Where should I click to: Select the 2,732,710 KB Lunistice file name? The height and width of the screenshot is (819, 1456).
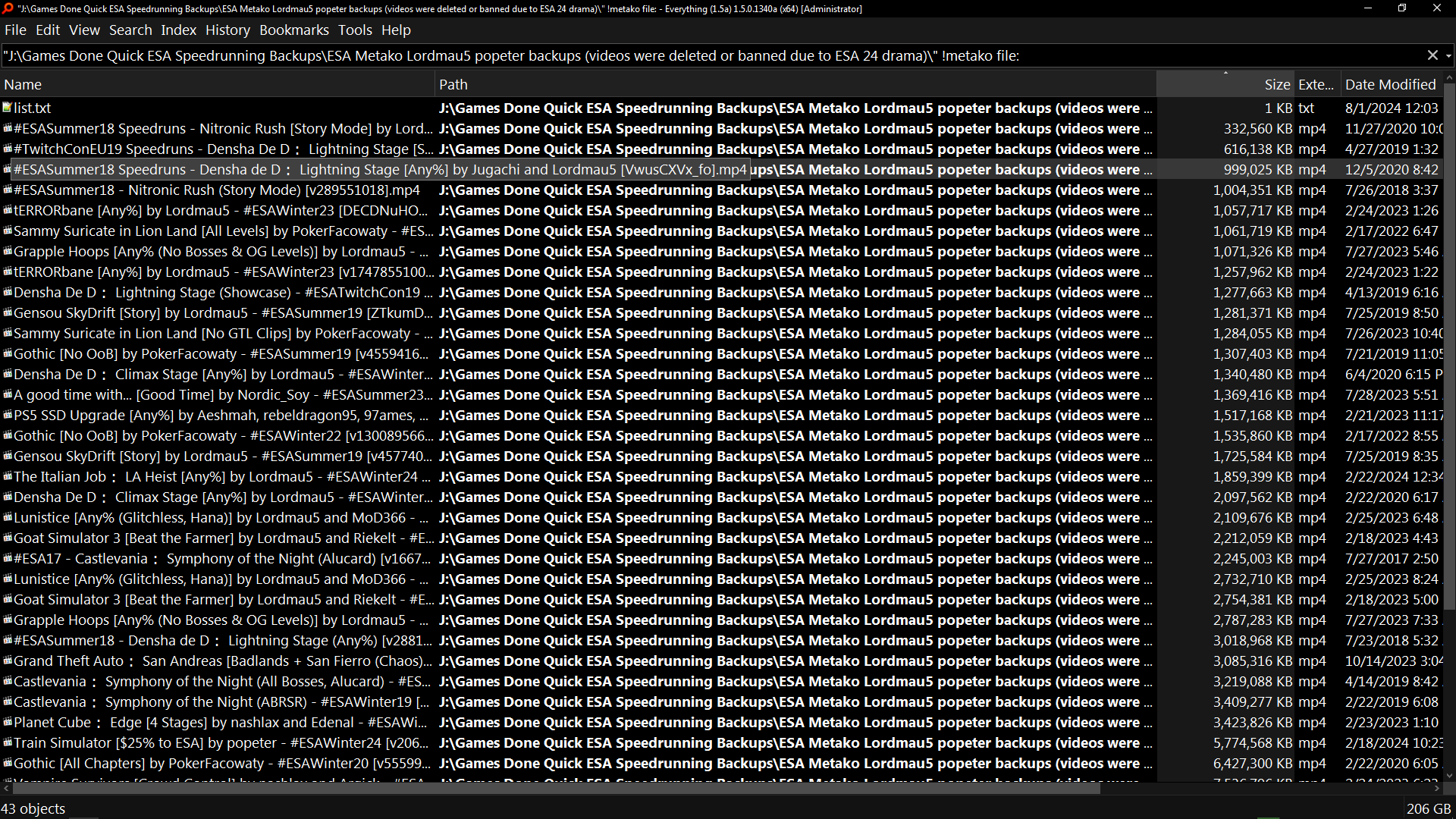(221, 579)
